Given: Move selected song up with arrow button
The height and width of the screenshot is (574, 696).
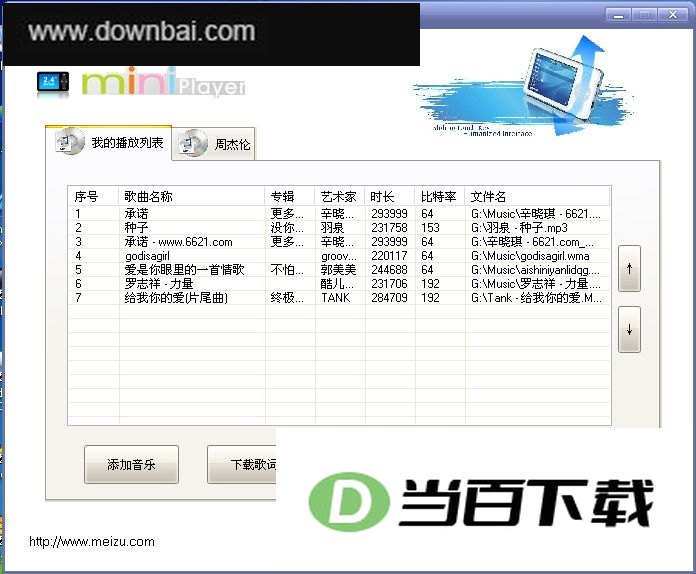Looking at the screenshot, I should [629, 268].
